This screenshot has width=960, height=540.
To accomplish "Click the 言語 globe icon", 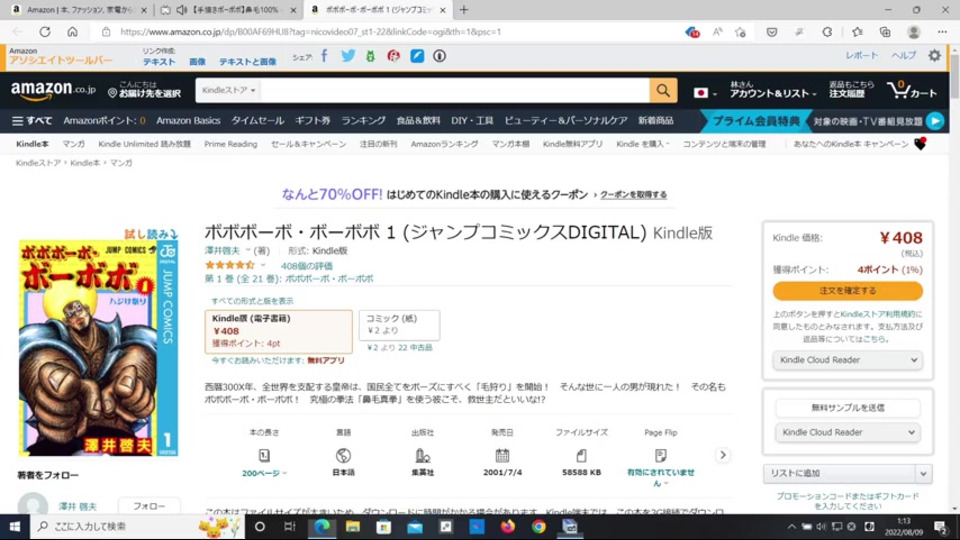I will pos(343,456).
